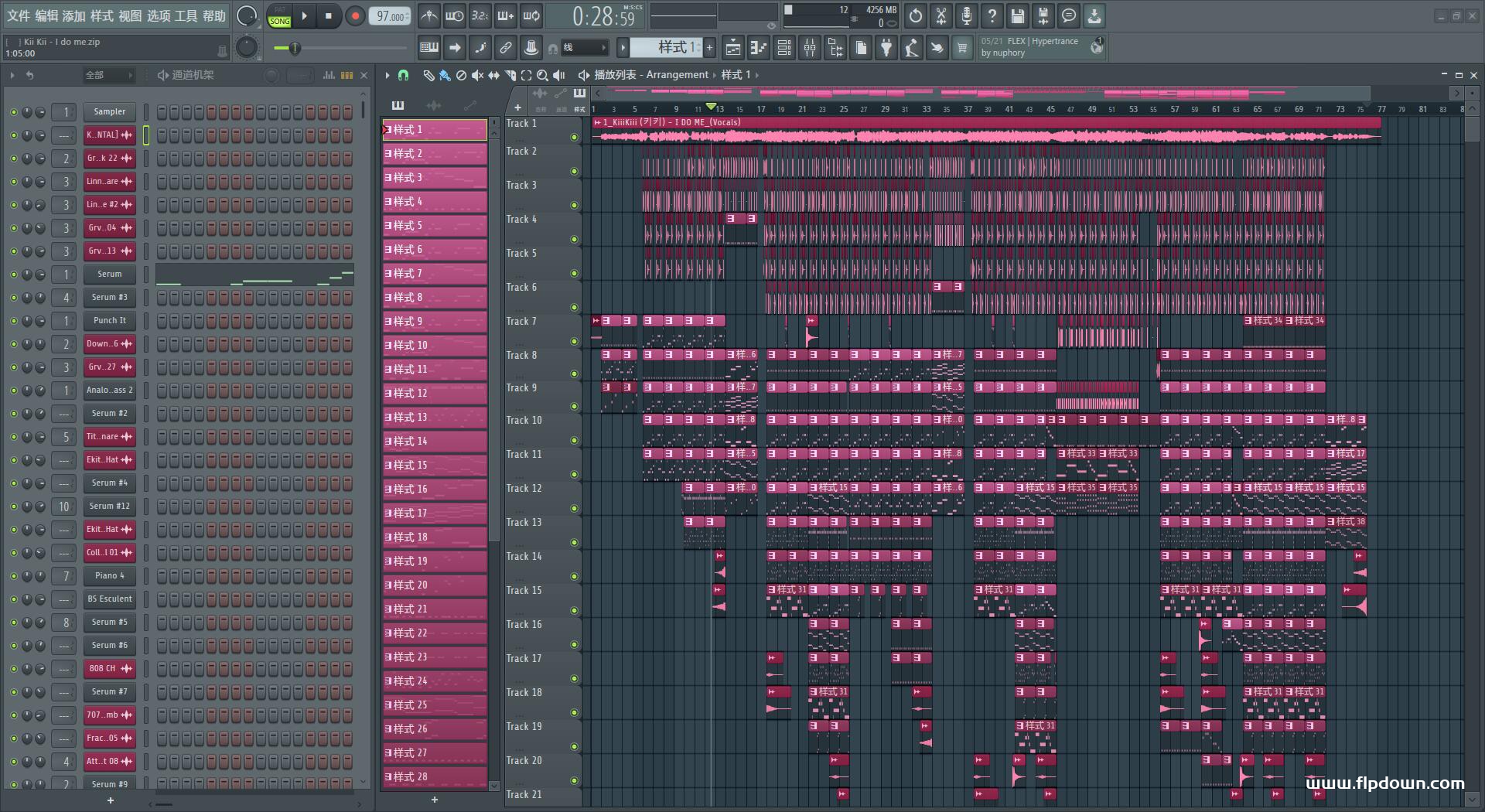Open the Piano roll view icon
This screenshot has height=812, width=1485.
[x=758, y=48]
